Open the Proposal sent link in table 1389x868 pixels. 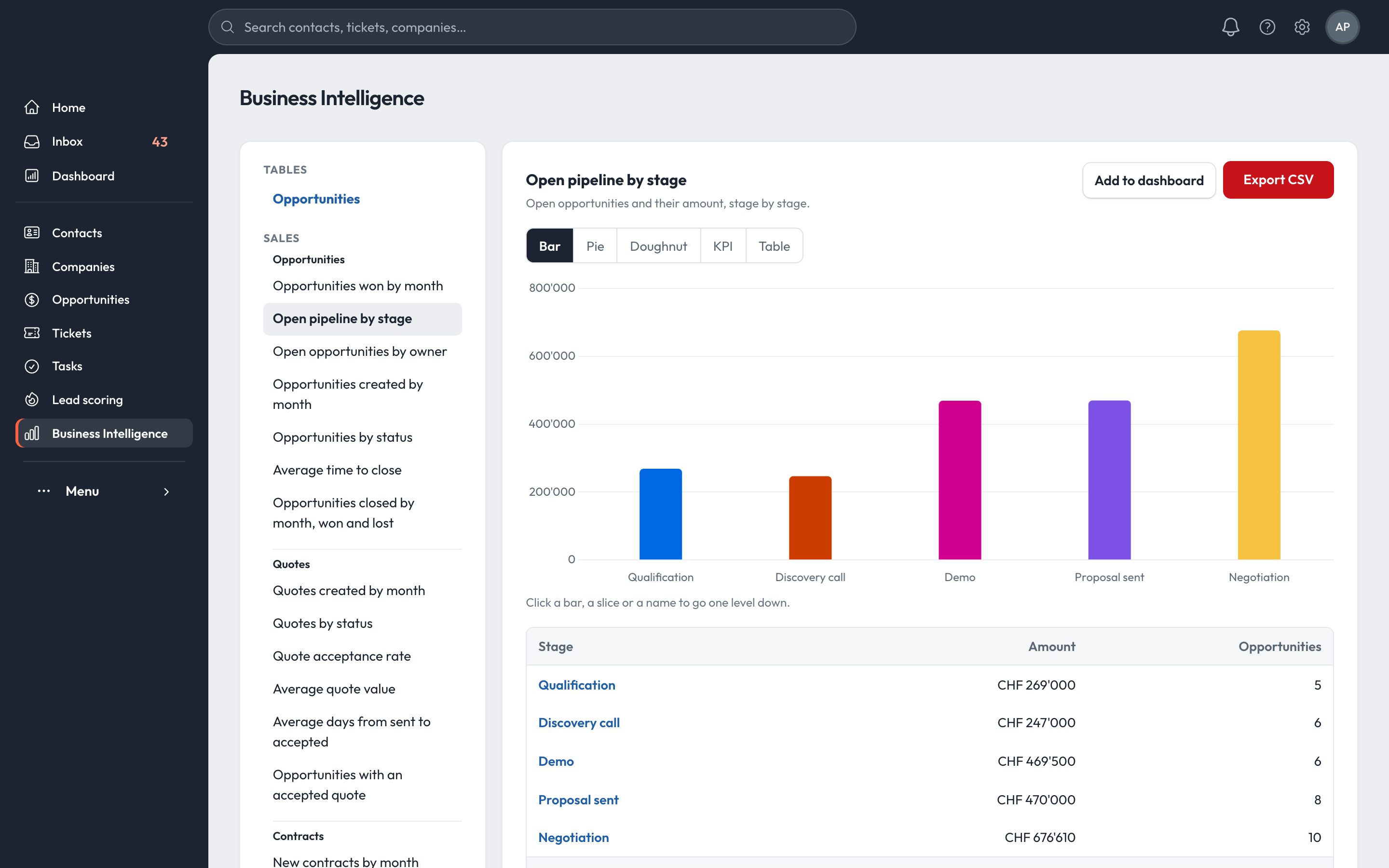578,800
